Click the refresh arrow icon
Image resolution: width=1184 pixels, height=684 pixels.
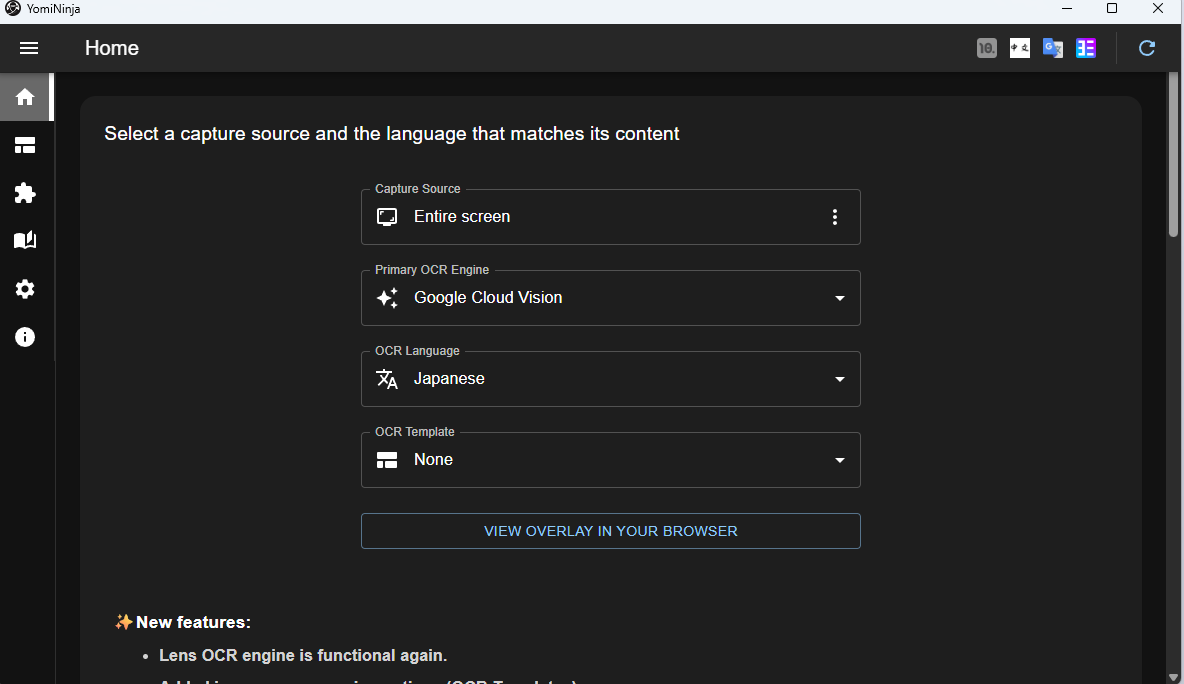click(x=1146, y=48)
